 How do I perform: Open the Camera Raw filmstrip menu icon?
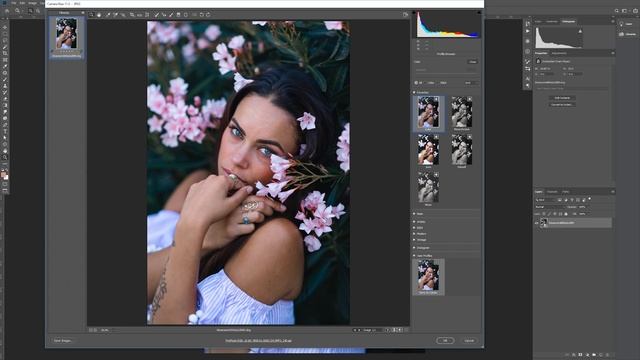coord(83,13)
